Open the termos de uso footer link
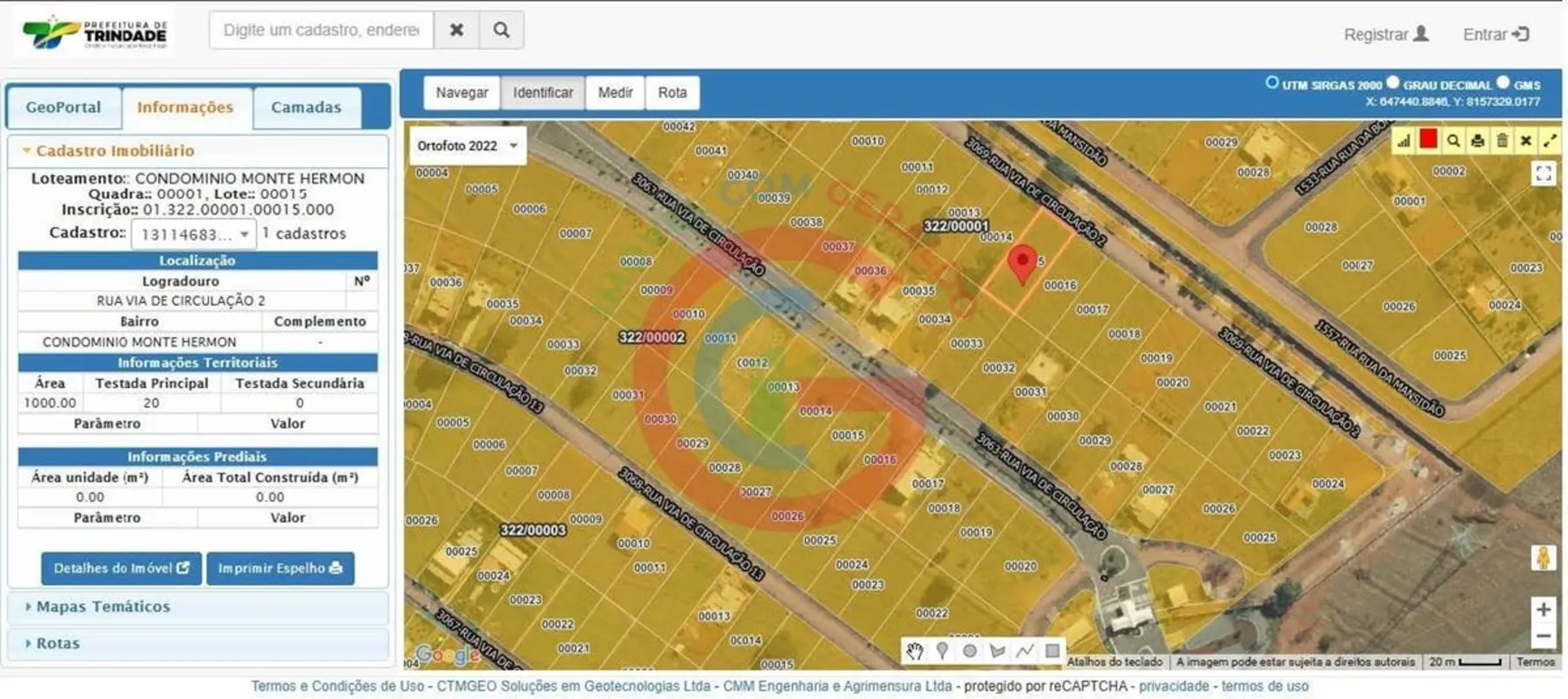Viewport: 1568px width, 699px height. point(1265,686)
